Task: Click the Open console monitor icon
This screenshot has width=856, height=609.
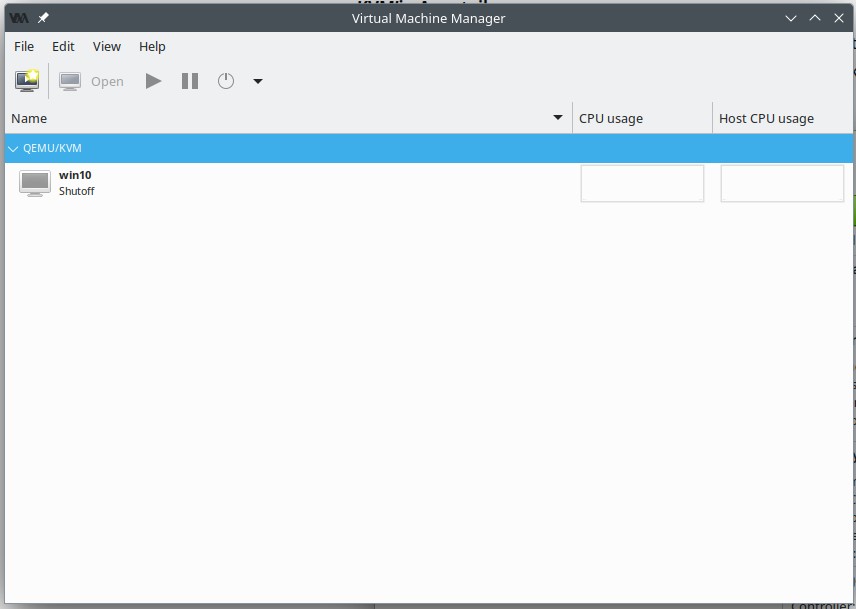Action: 70,81
